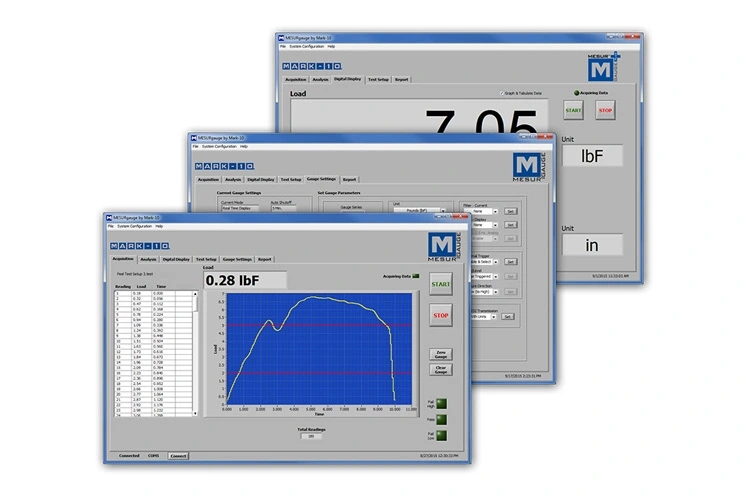Open the Analysis tab in the front window

[148, 259]
